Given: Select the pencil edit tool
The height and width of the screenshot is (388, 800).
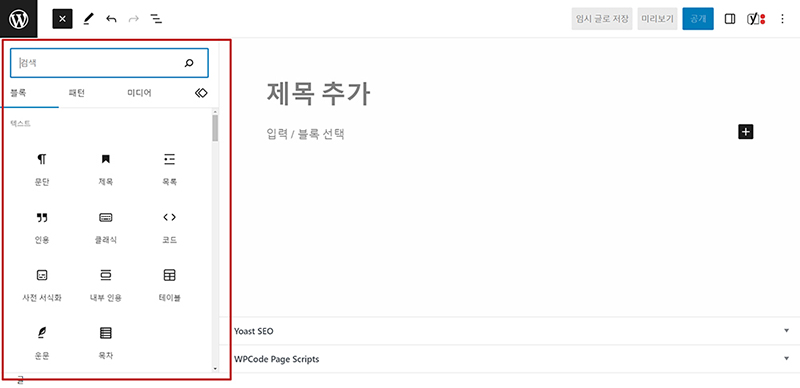Looking at the screenshot, I should point(88,19).
